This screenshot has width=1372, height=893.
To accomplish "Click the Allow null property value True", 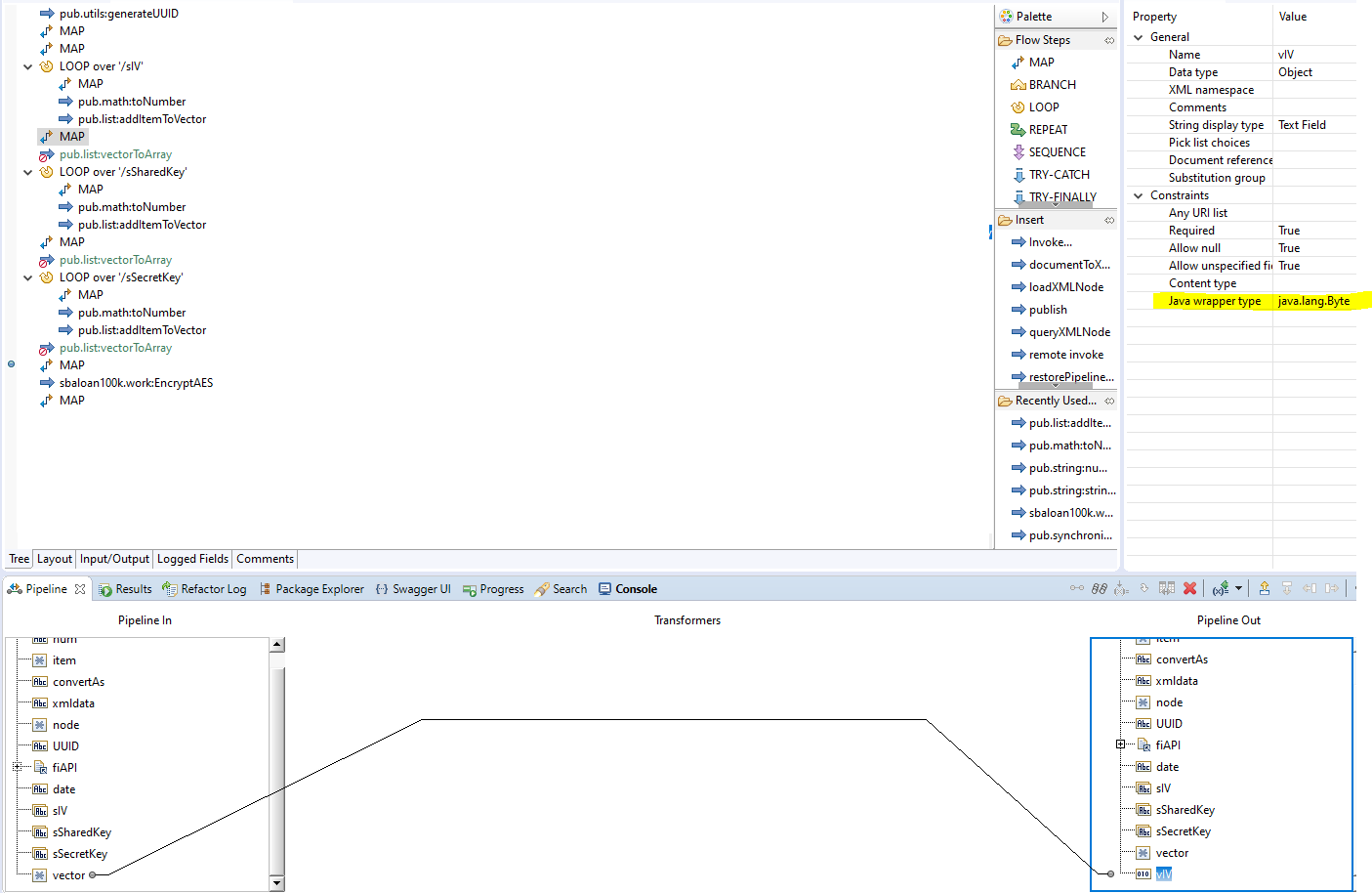I will (x=1289, y=248).
